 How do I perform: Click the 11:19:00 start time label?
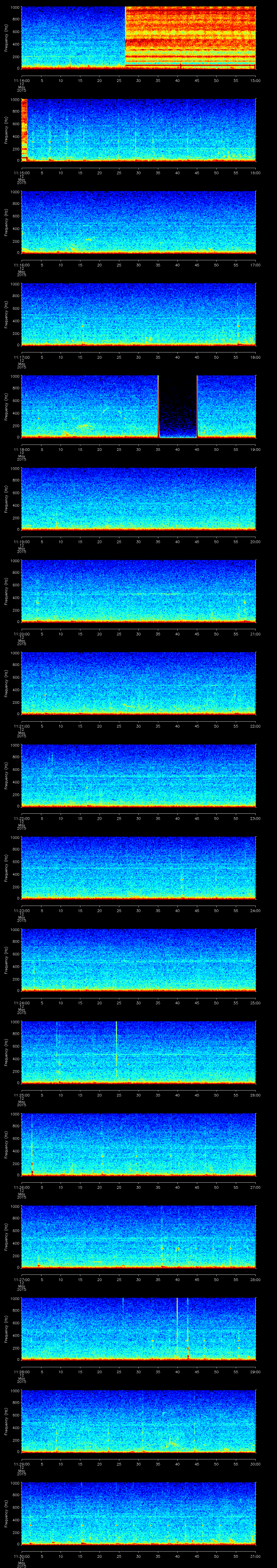pos(21,542)
